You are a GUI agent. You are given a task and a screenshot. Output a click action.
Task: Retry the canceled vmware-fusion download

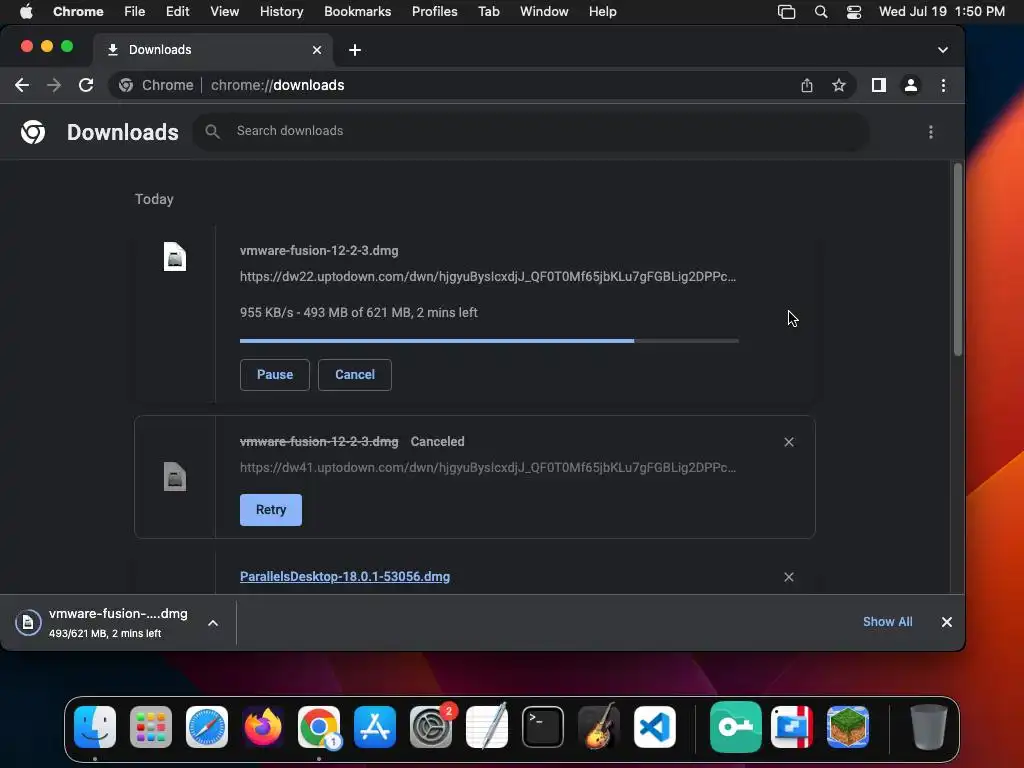coord(270,510)
